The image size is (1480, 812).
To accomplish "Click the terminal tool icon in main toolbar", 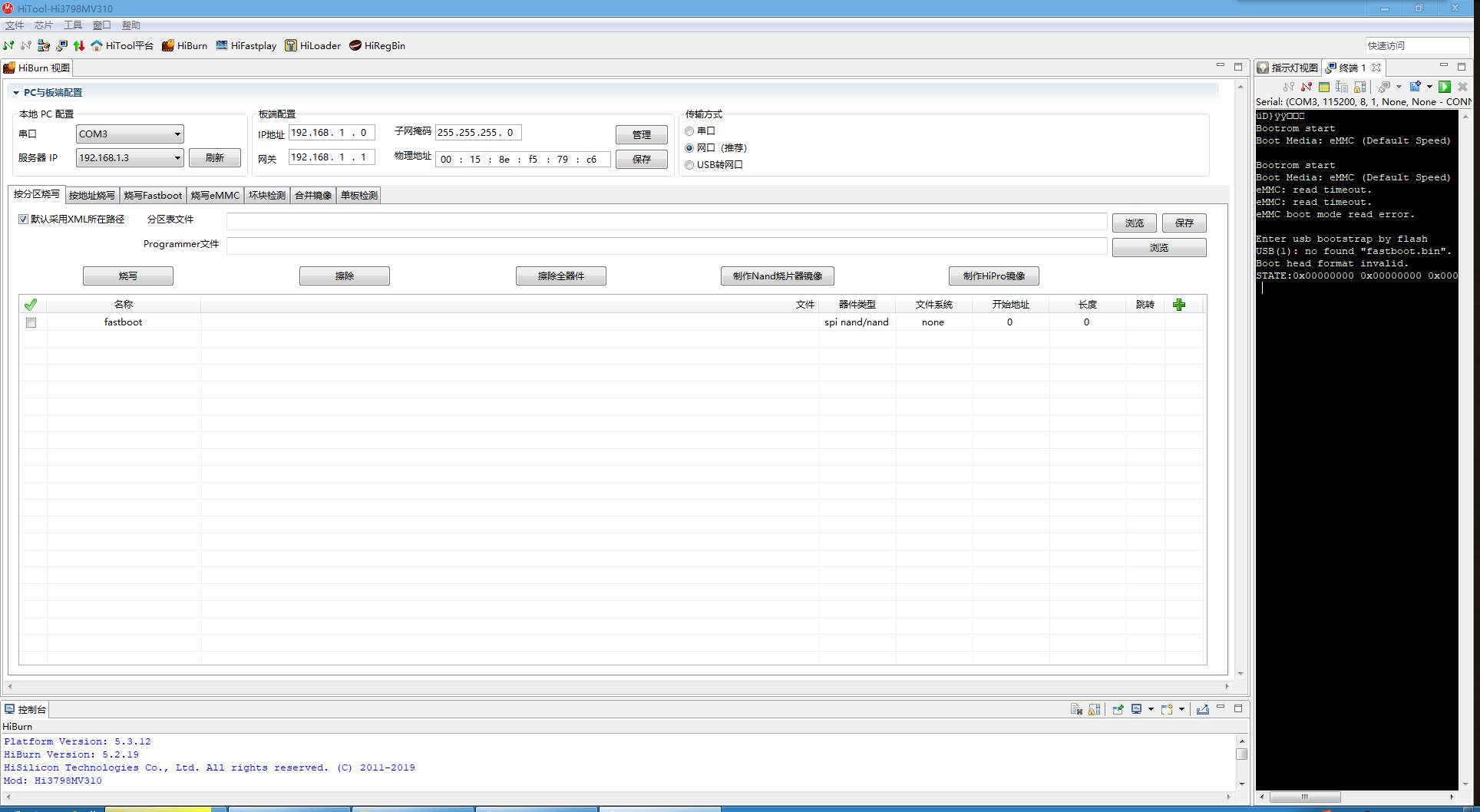I will [61, 45].
